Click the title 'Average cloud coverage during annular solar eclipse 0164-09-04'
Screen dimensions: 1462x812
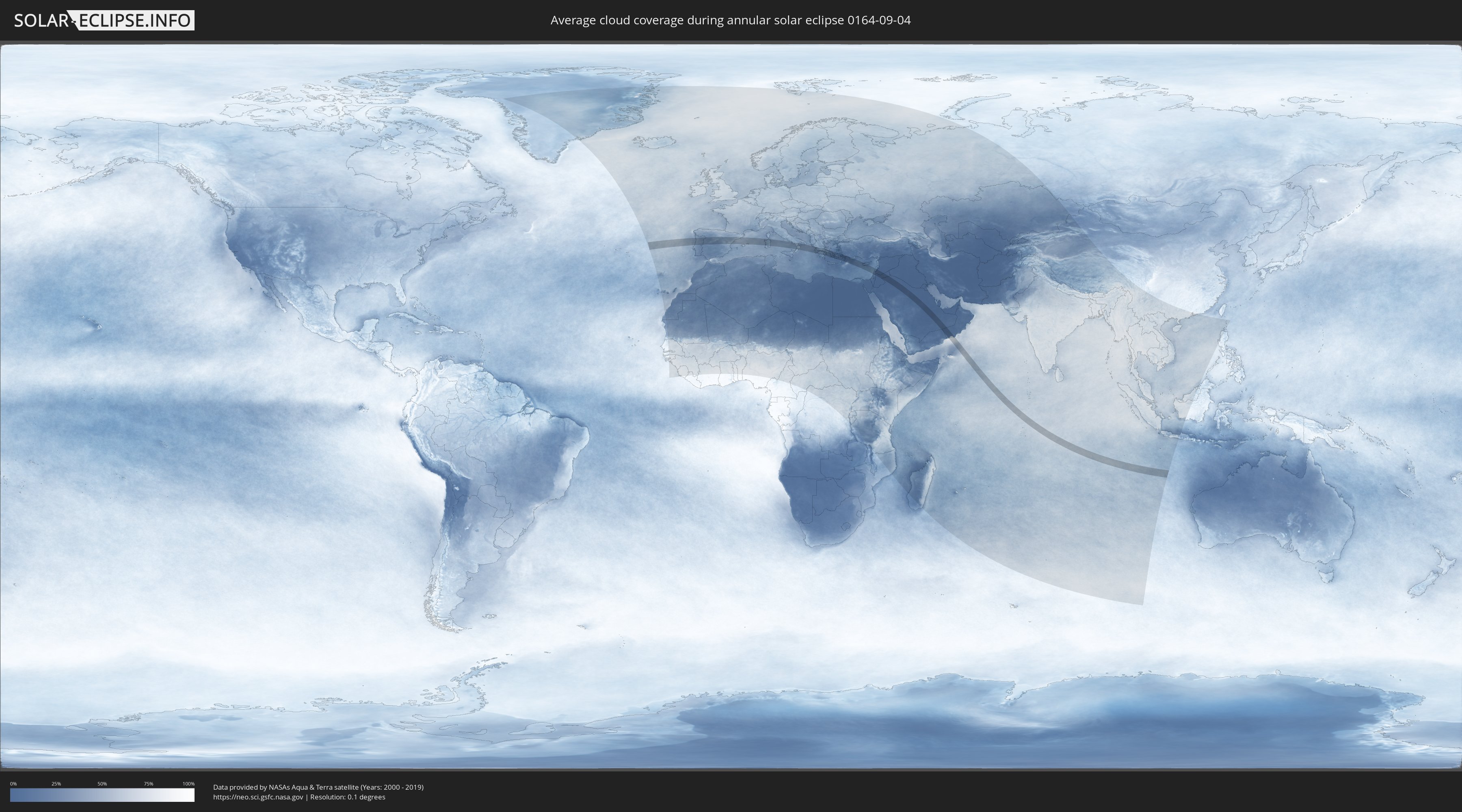pos(731,20)
